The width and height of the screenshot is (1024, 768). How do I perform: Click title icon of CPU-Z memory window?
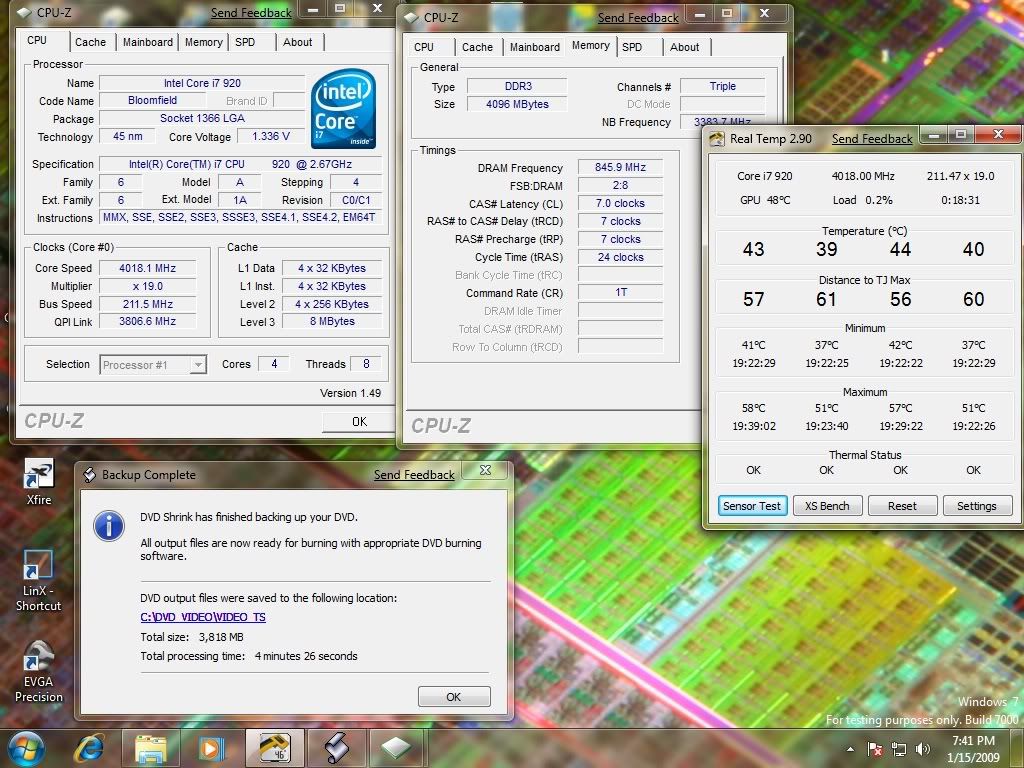point(411,18)
